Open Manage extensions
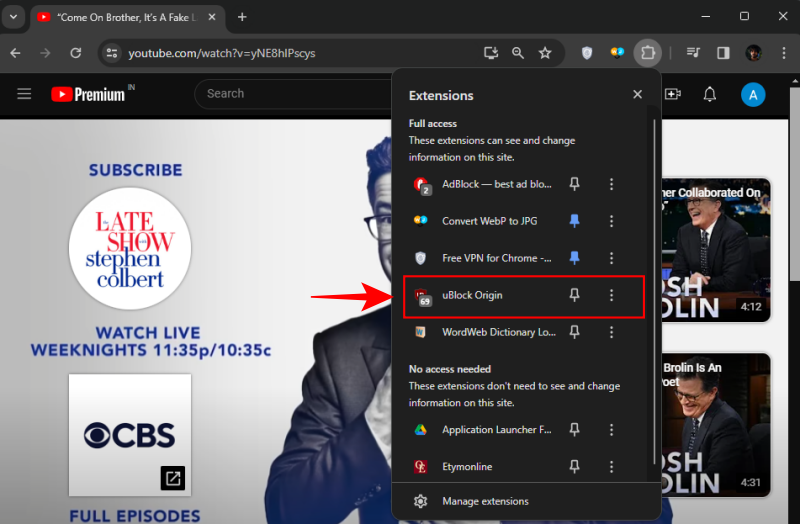 [x=526, y=501]
